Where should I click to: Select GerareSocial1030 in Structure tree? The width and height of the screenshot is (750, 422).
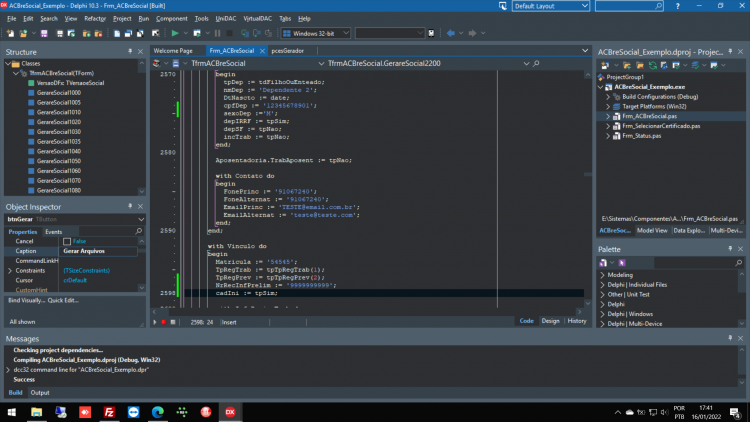click(x=59, y=132)
